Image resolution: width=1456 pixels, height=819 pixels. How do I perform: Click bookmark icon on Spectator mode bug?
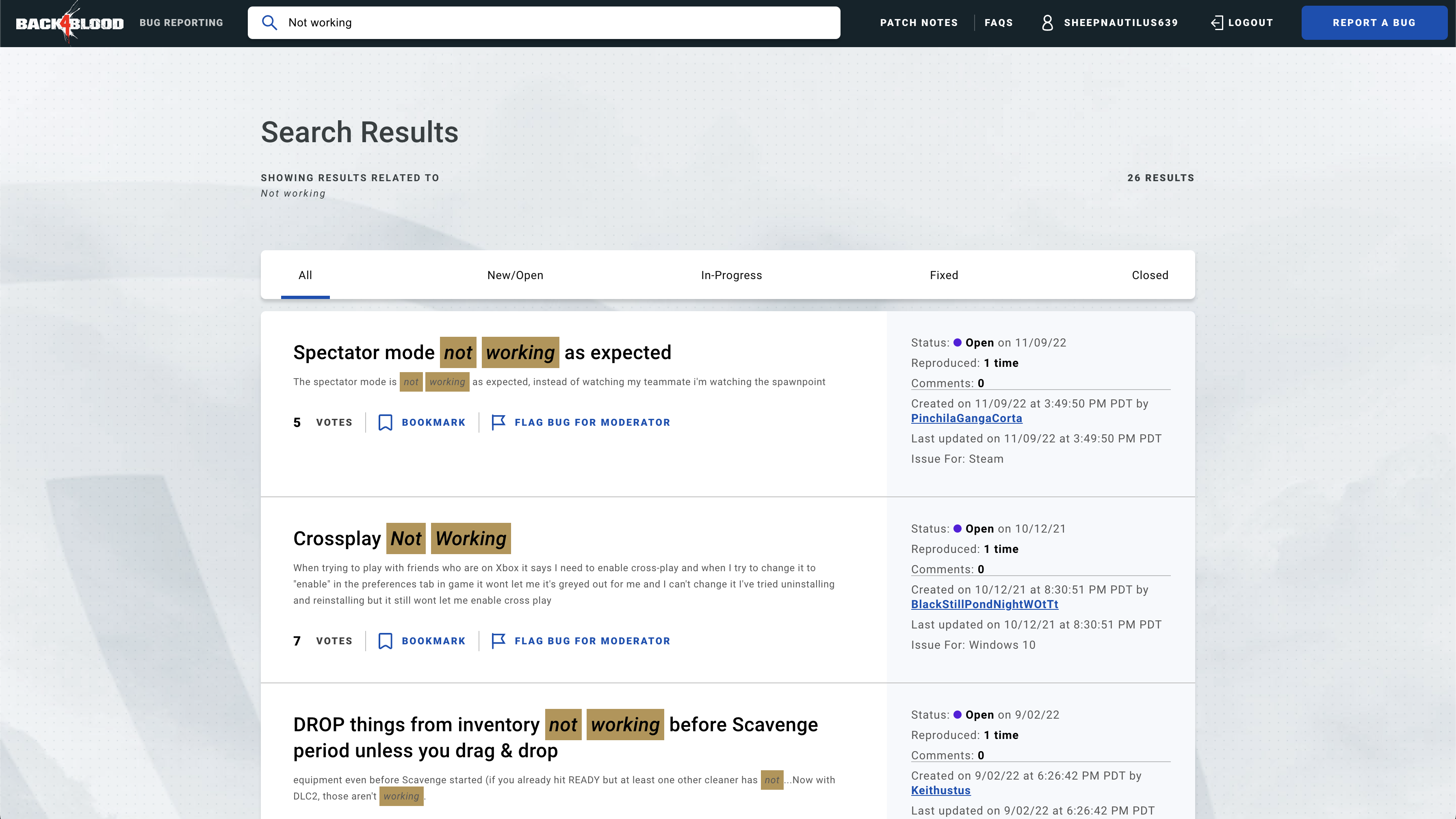point(385,422)
